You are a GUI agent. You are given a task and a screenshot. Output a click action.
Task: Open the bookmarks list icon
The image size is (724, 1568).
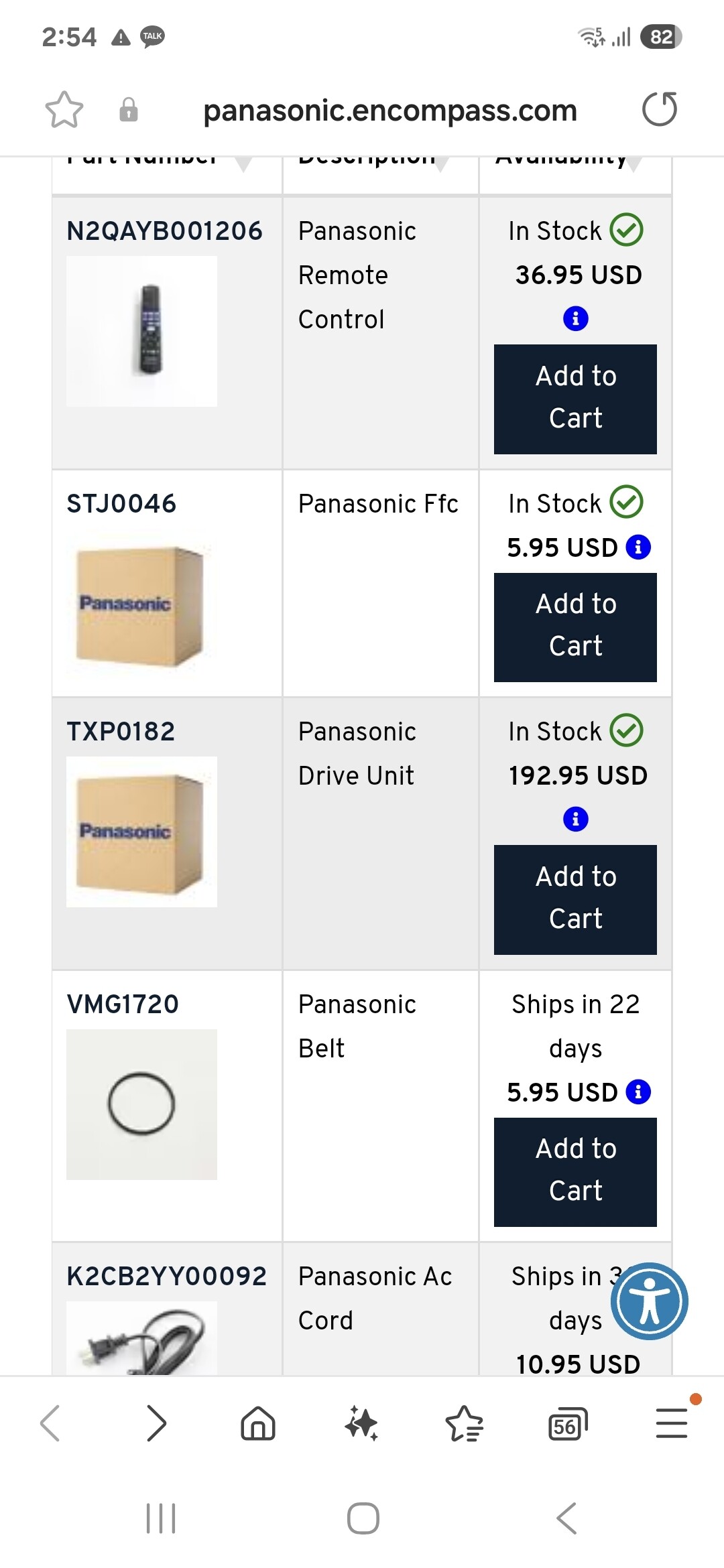pyautogui.click(x=464, y=1423)
